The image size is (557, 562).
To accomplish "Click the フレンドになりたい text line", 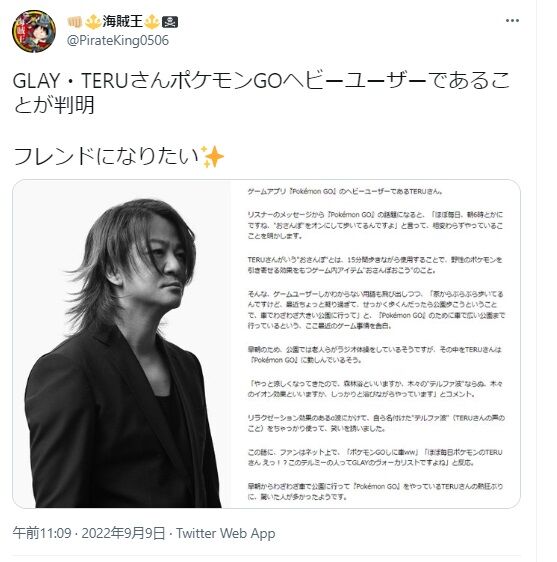I will (x=106, y=157).
